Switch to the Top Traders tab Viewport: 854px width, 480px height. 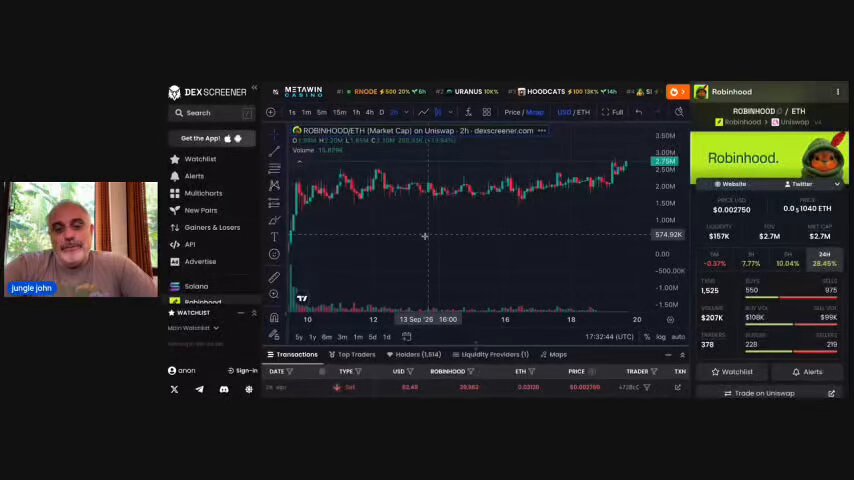pyautogui.click(x=352, y=355)
